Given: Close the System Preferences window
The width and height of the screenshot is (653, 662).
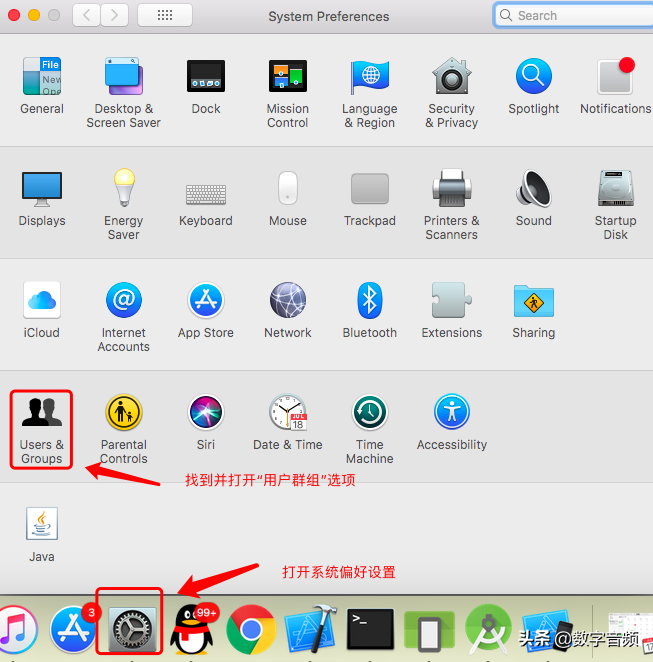Looking at the screenshot, I should (14, 16).
